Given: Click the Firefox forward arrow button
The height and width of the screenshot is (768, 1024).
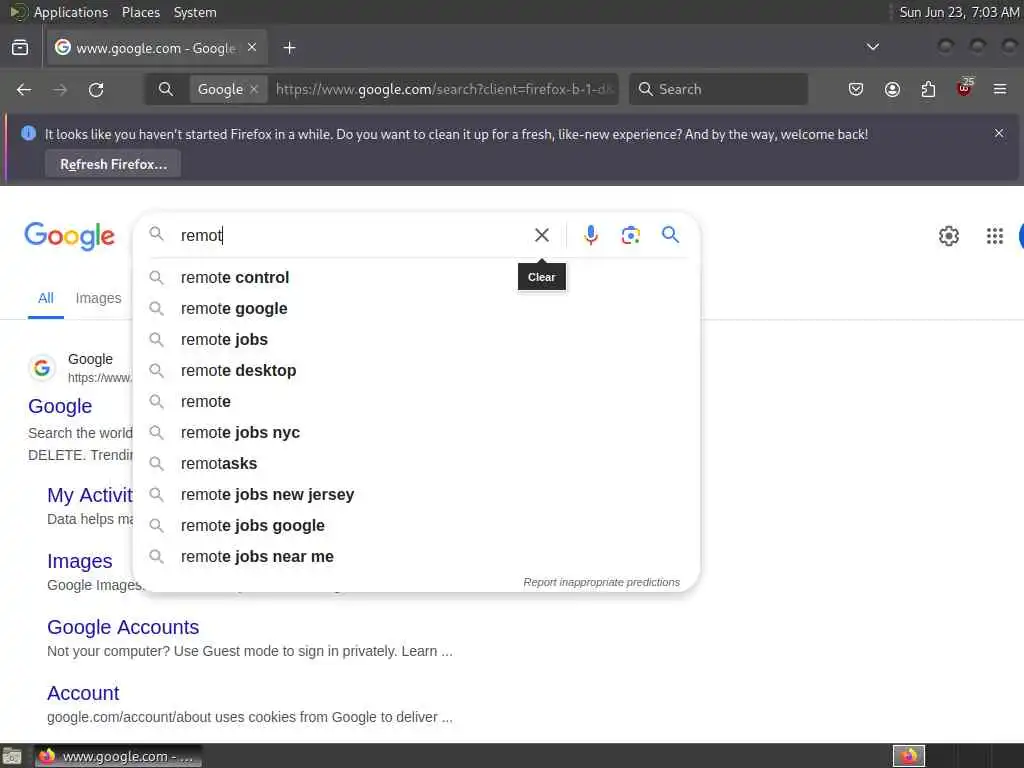Looking at the screenshot, I should click(60, 89).
